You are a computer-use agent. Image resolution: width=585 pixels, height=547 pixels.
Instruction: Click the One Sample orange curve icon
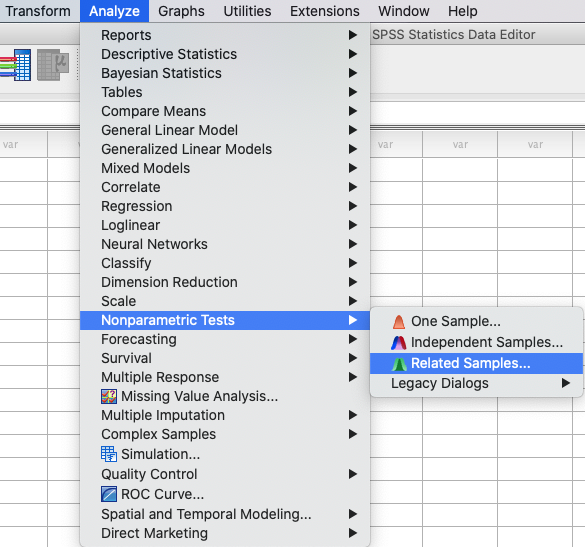[x=399, y=322]
